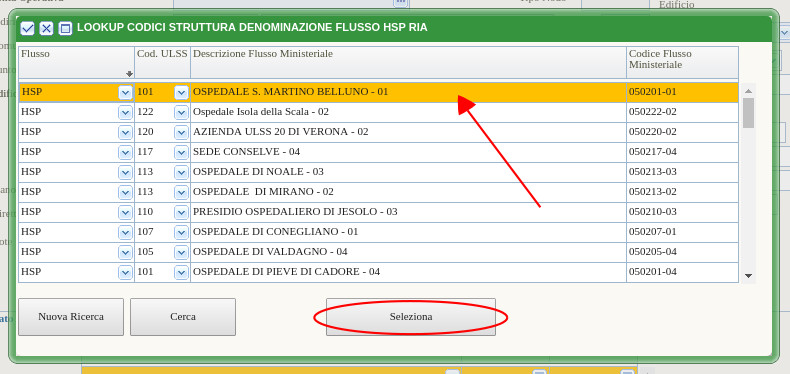The image size is (790, 374).
Task: Click the scrollbar up arrow of the table
Action: (748, 91)
